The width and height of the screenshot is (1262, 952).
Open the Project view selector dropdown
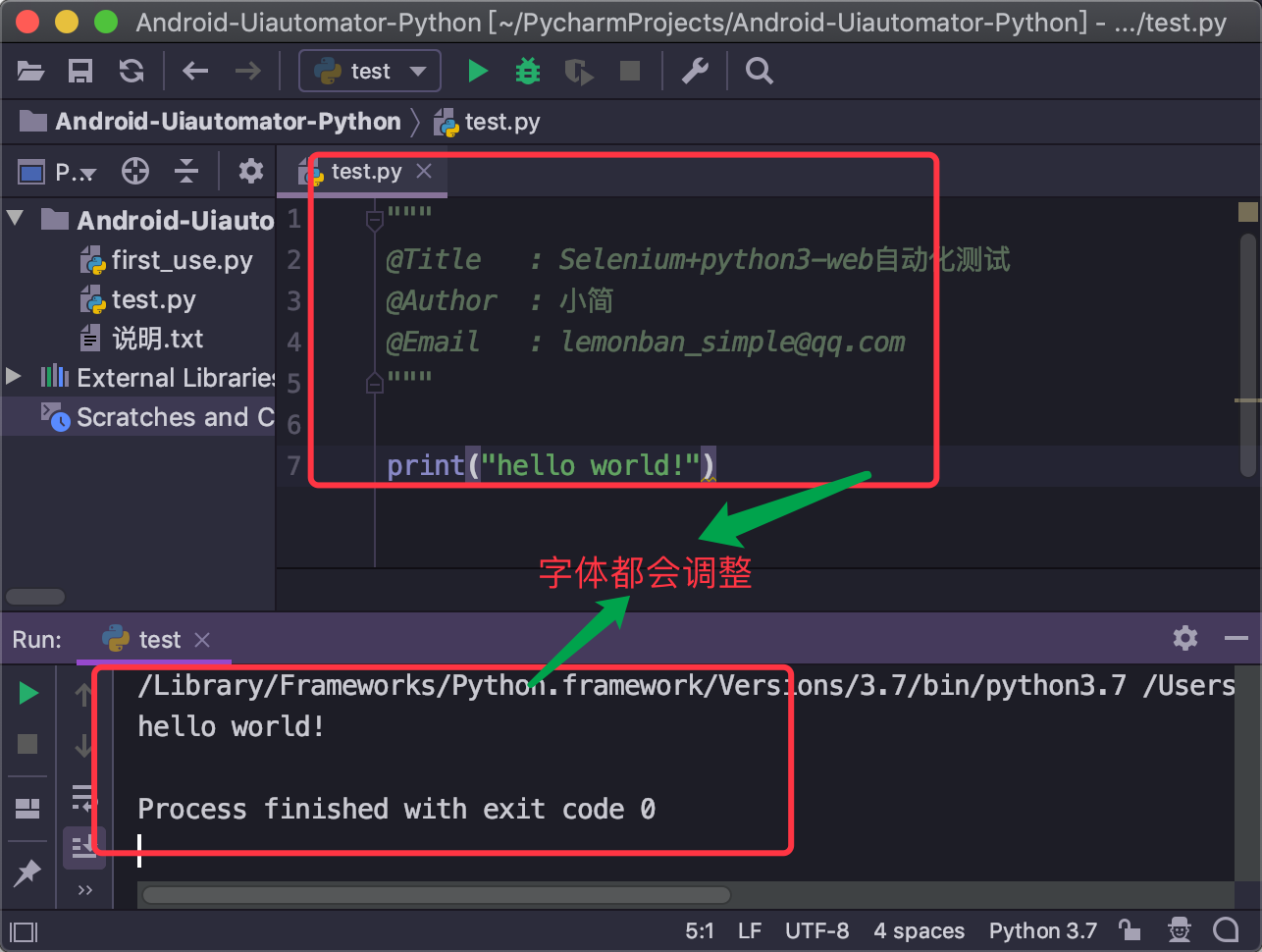[58, 172]
